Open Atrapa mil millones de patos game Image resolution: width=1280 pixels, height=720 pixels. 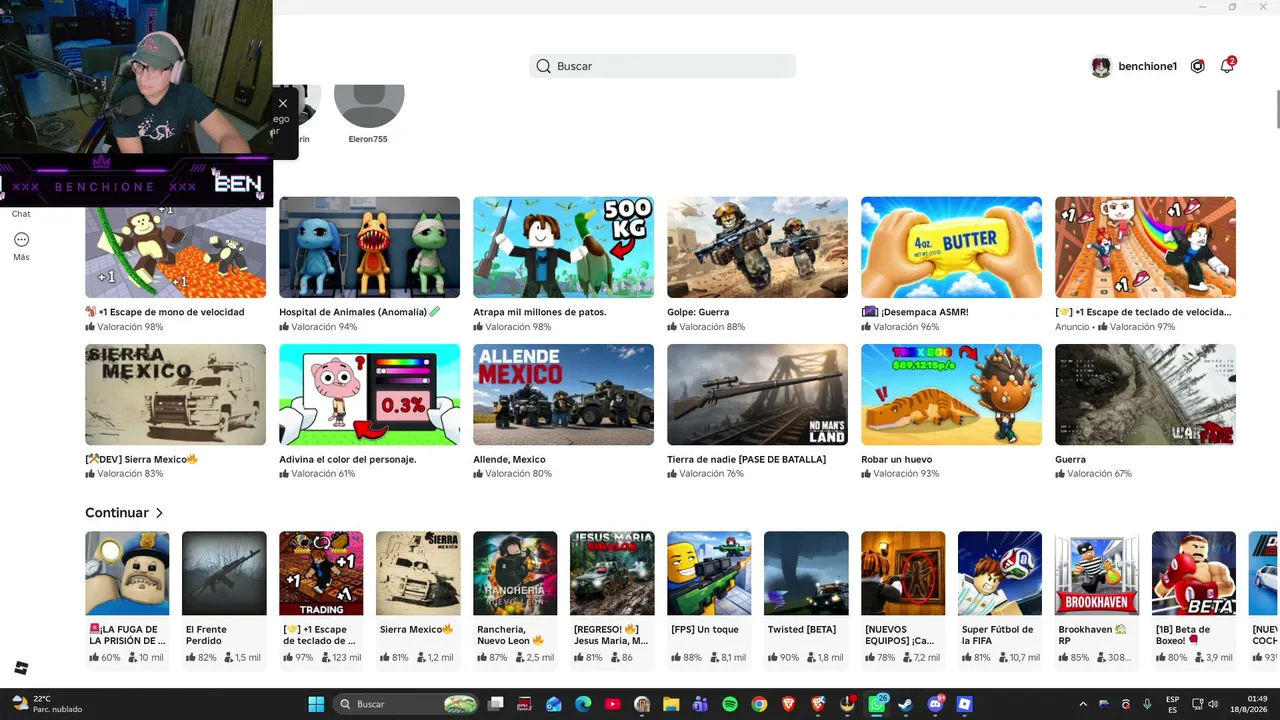tap(564, 247)
